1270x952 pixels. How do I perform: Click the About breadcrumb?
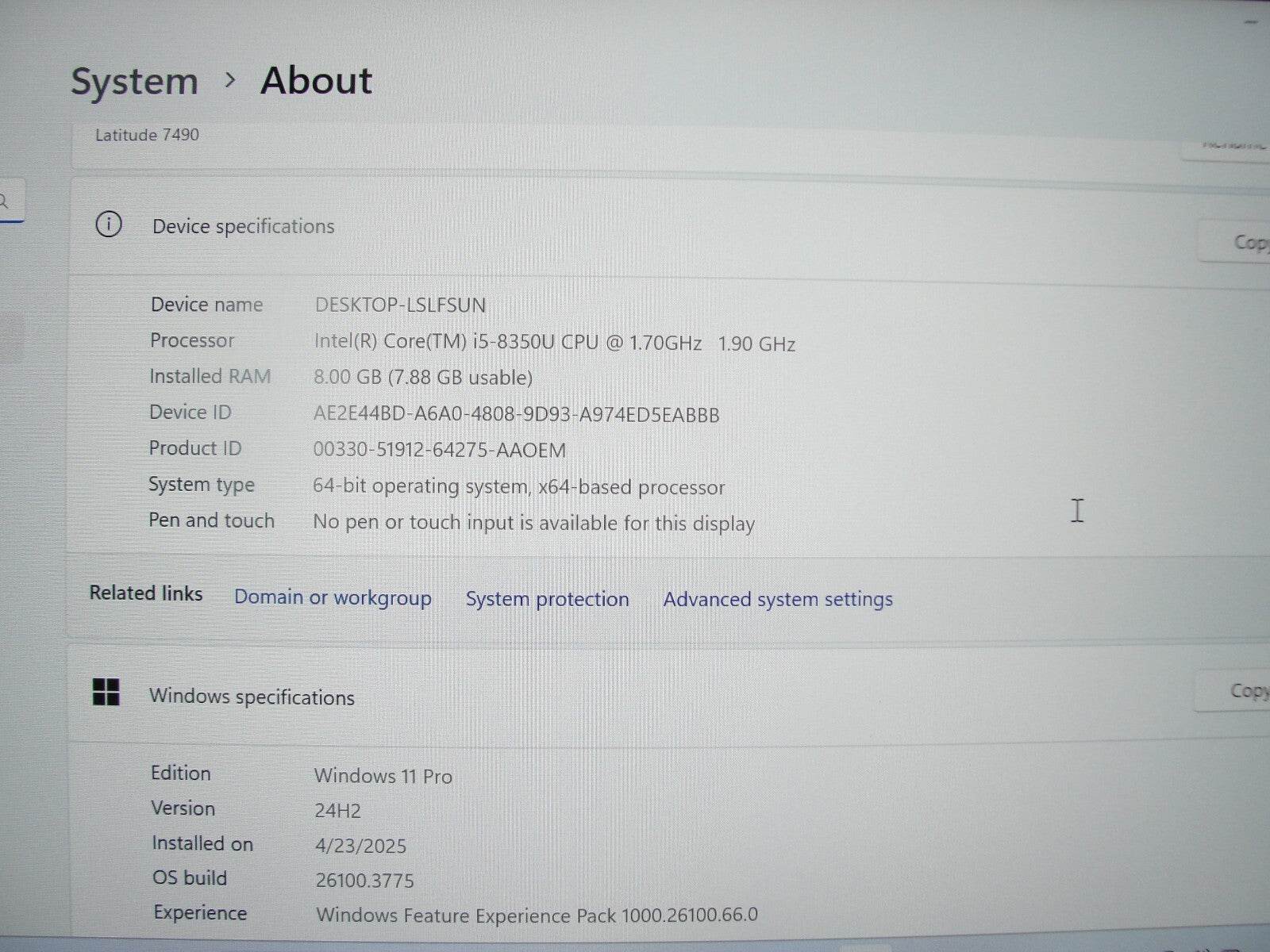pos(316,80)
